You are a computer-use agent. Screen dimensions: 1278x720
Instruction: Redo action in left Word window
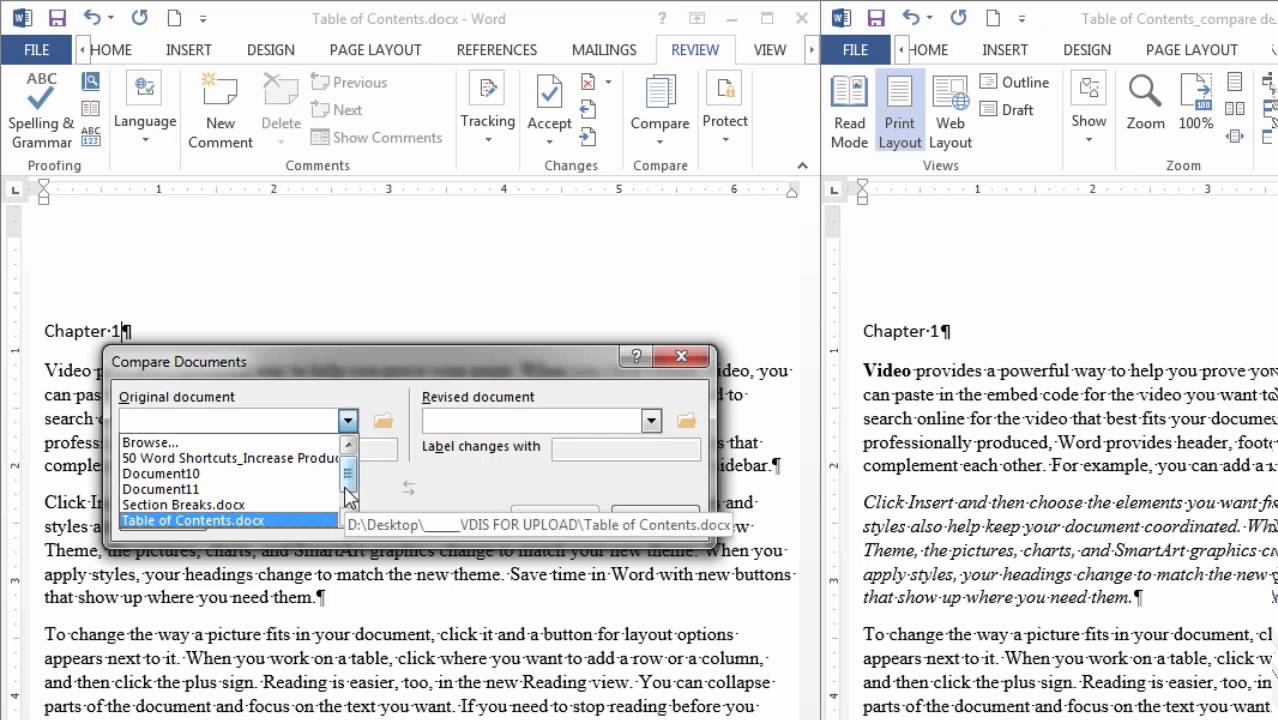(x=140, y=18)
